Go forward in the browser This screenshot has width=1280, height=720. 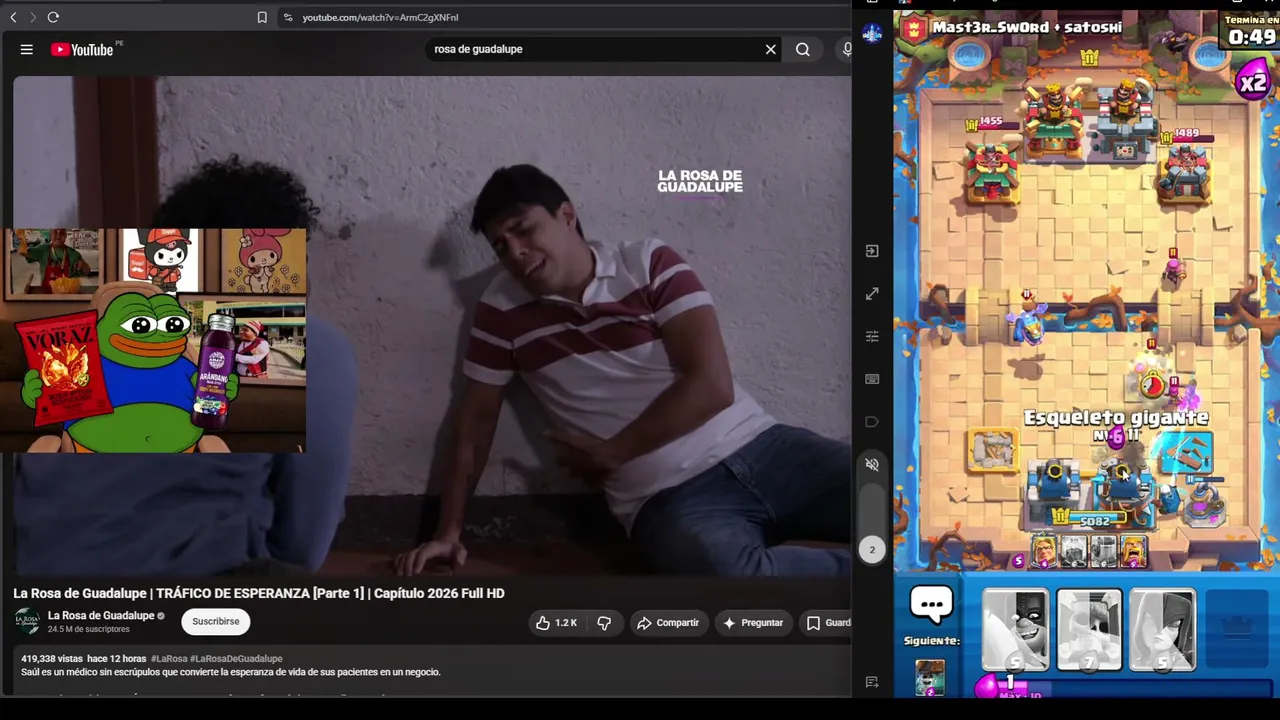32,17
